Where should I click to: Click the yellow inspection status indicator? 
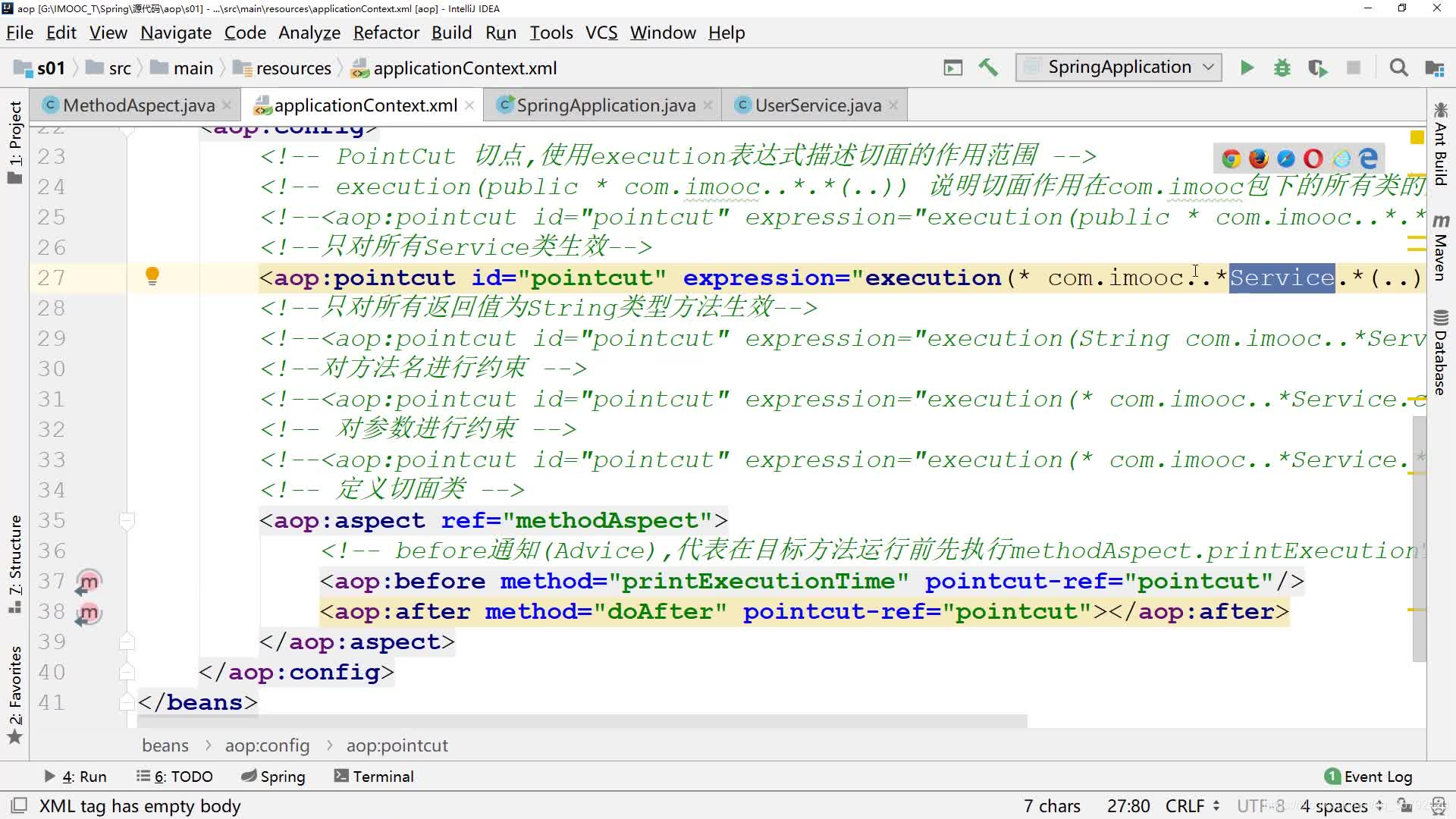click(1417, 137)
